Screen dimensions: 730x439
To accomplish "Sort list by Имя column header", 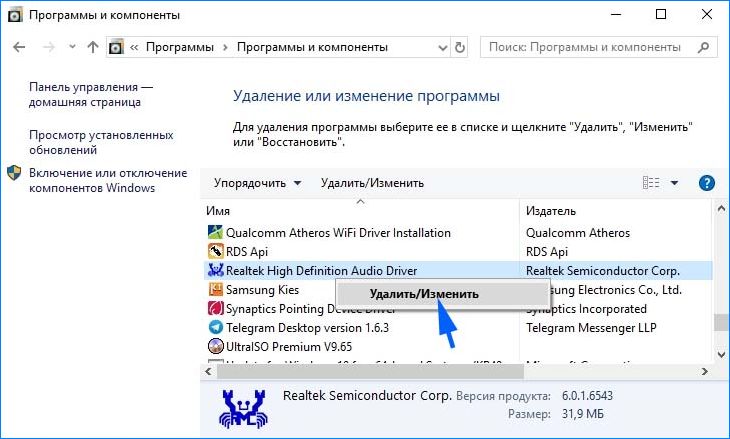I will 218,211.
